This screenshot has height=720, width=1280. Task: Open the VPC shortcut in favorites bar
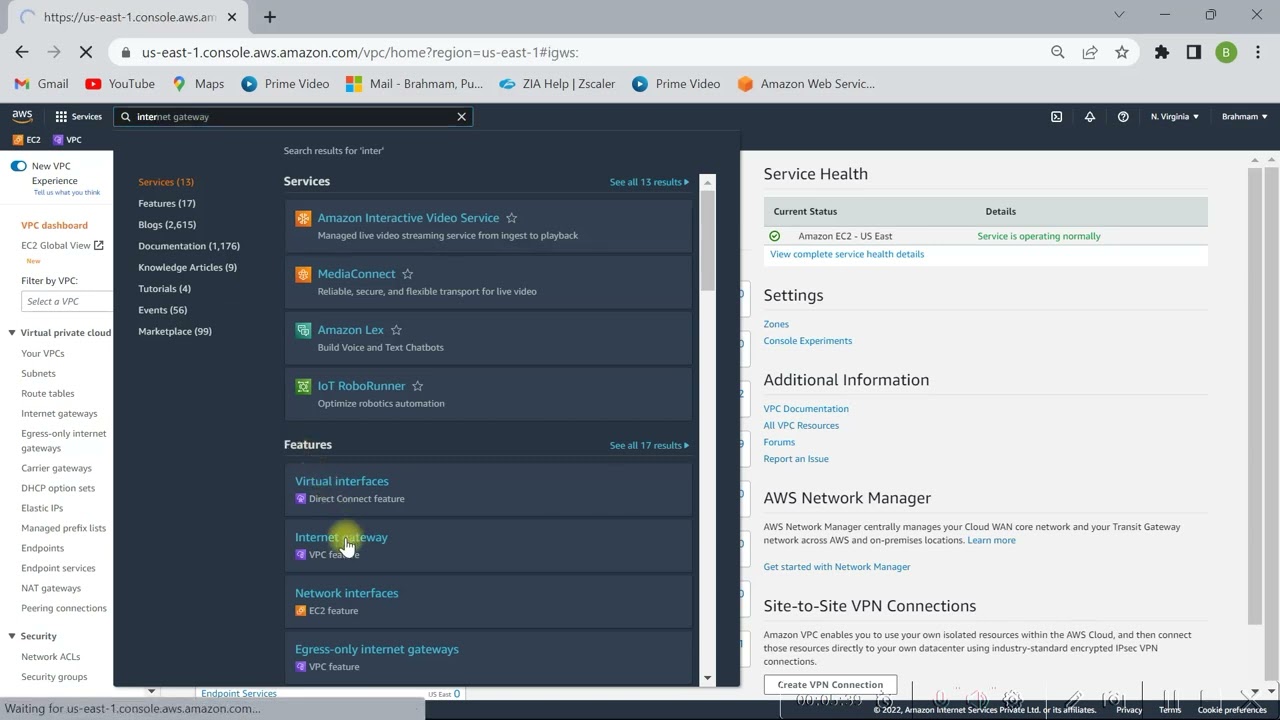(x=67, y=140)
